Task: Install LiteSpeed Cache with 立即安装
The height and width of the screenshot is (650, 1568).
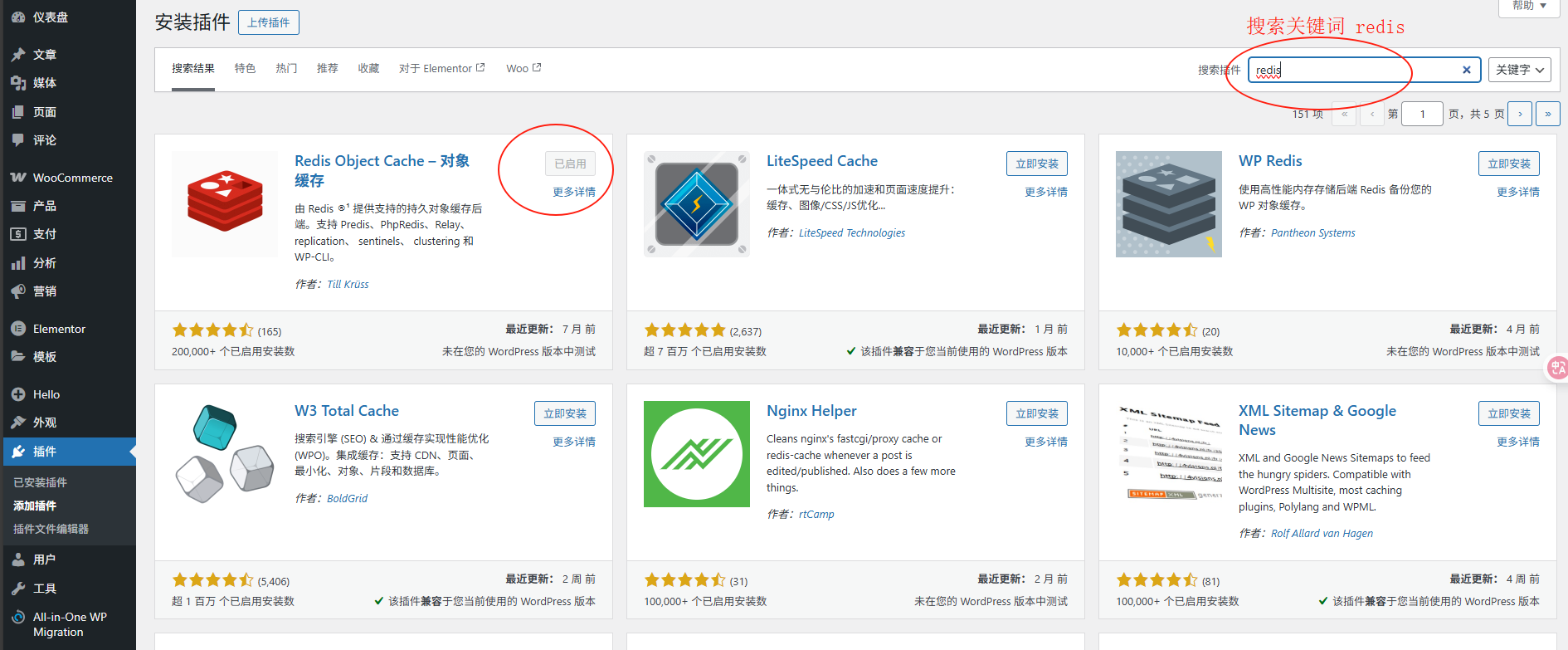Action: pos(1037,164)
